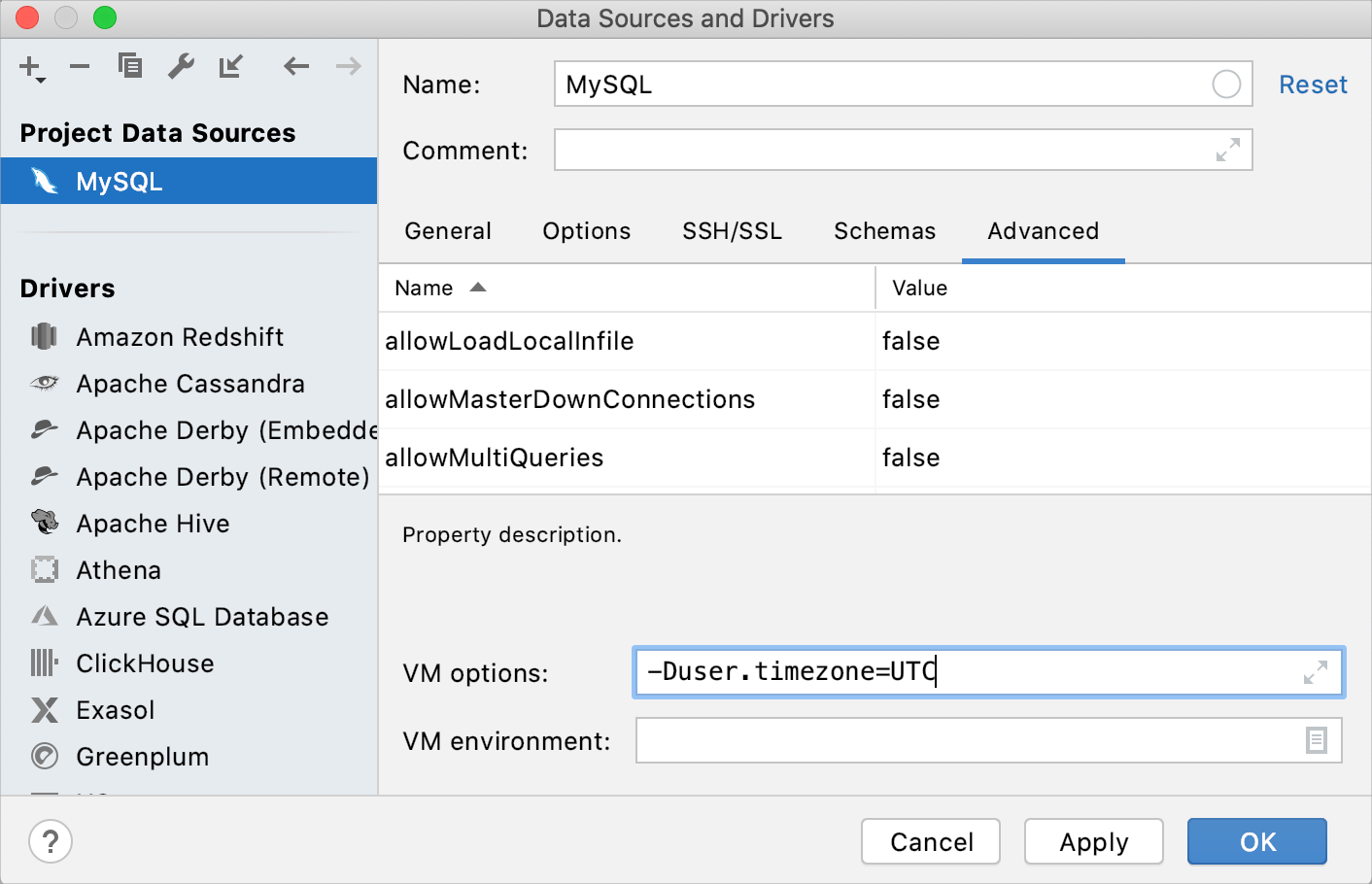Click the Value column header
The height and width of the screenshot is (884, 1372).
(x=1123, y=288)
